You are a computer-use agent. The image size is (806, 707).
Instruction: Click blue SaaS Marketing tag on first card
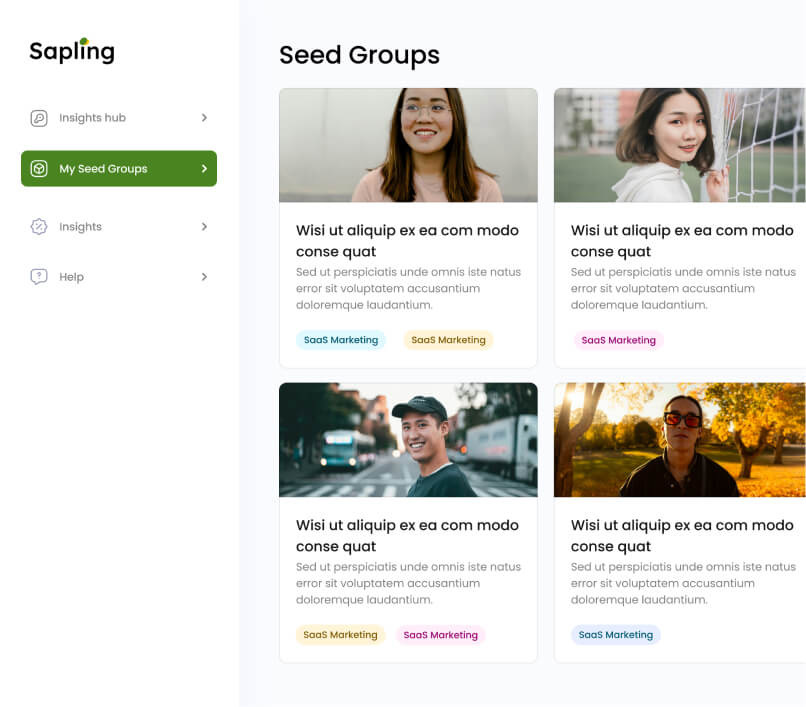pyautogui.click(x=341, y=340)
